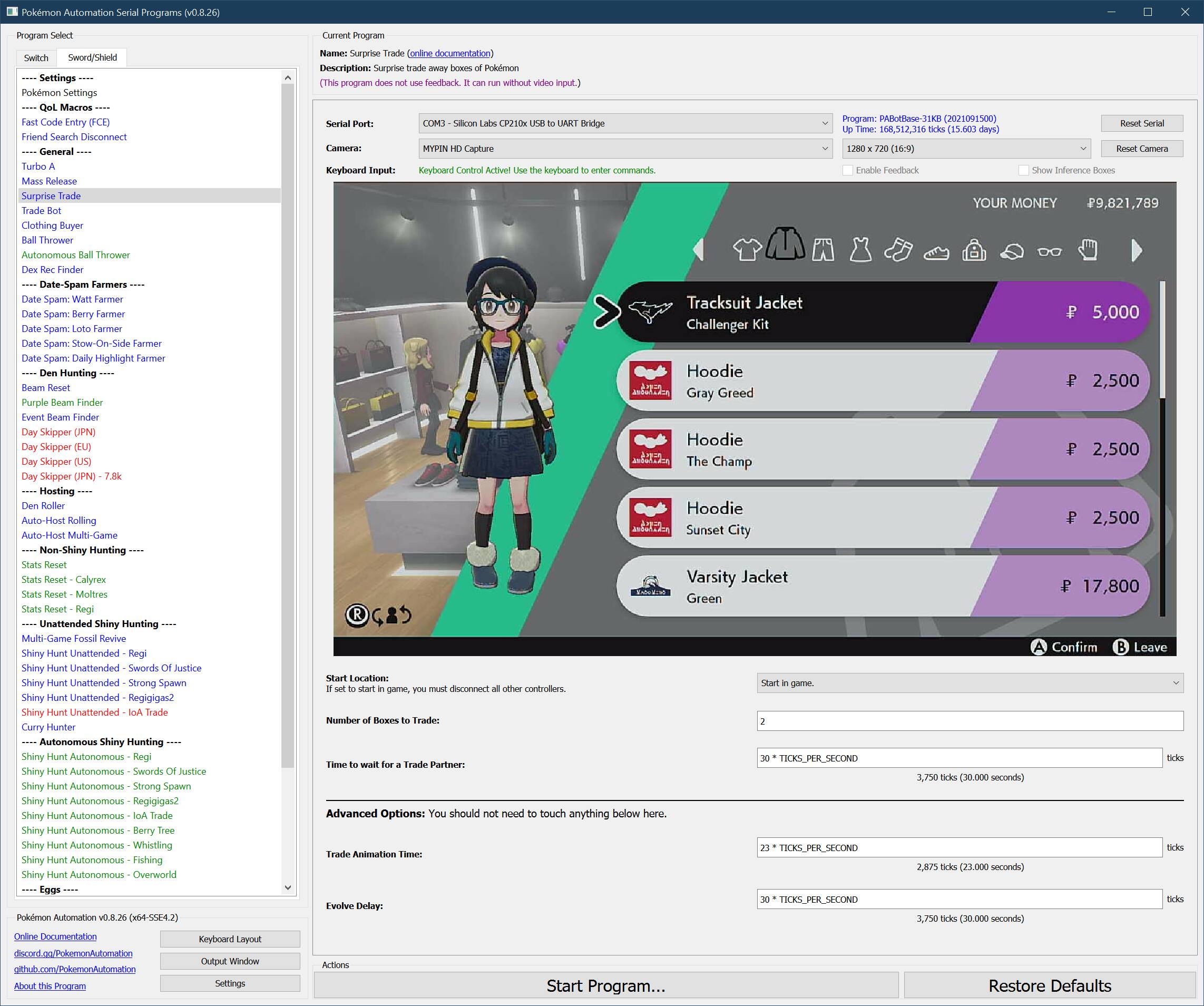Select the gloves category icon
The image size is (1204, 1006).
coord(1088,249)
